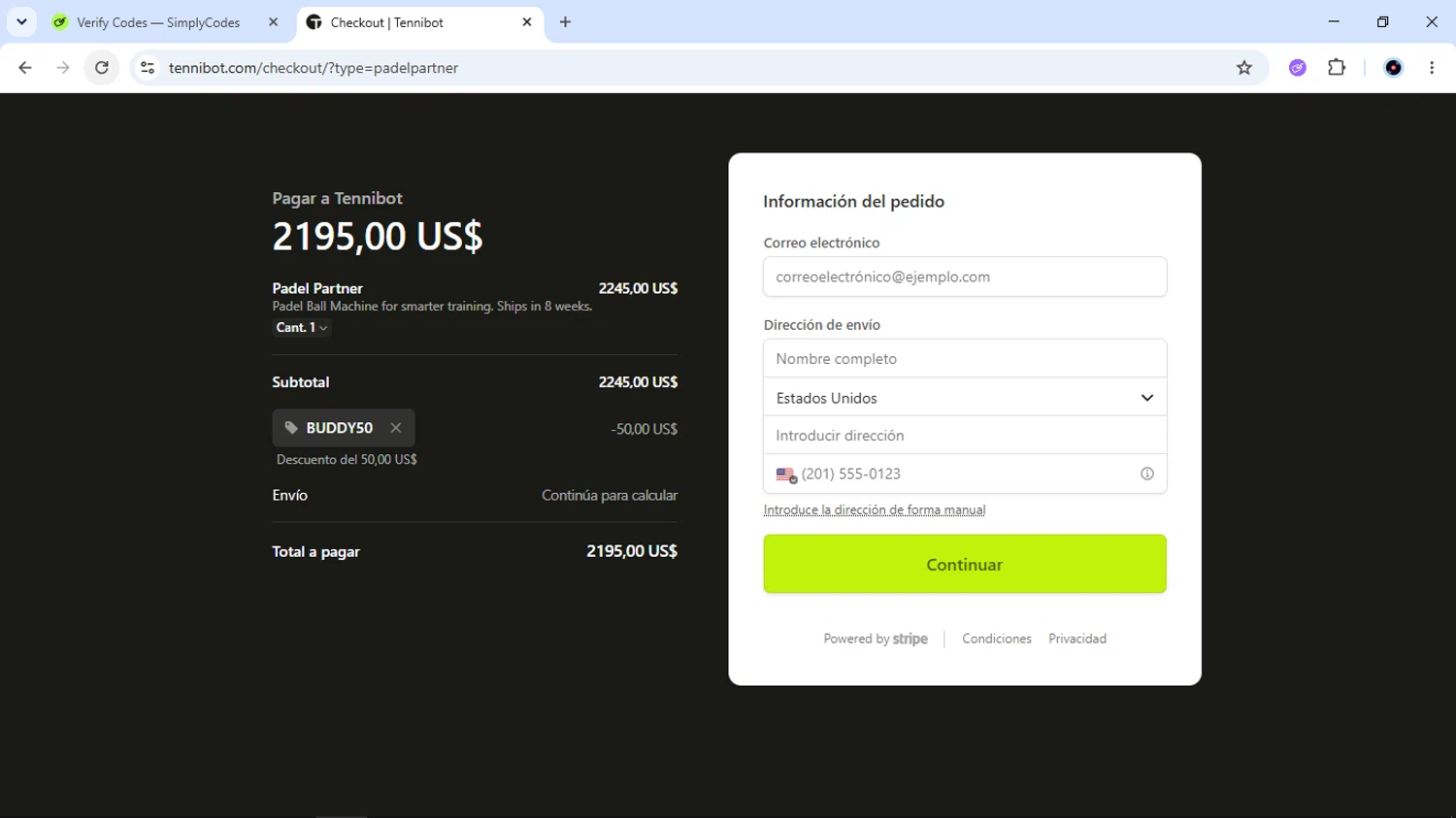The height and width of the screenshot is (818, 1456).
Task: Click the BUDDY50 tag icon
Action: (291, 428)
